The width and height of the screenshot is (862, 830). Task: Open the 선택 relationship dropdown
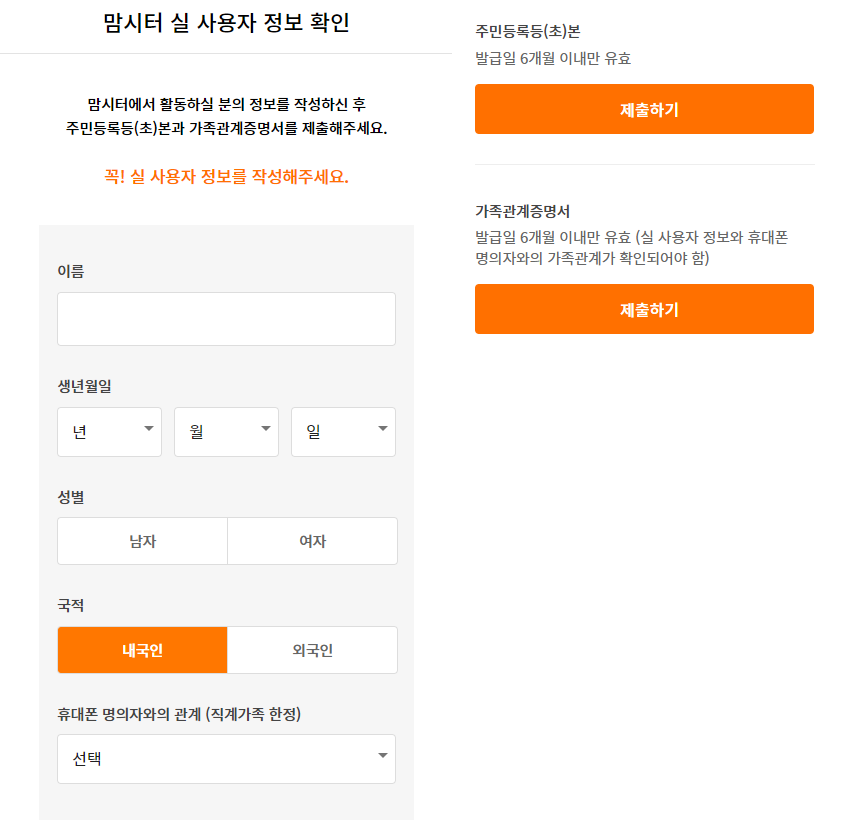[x=226, y=759]
